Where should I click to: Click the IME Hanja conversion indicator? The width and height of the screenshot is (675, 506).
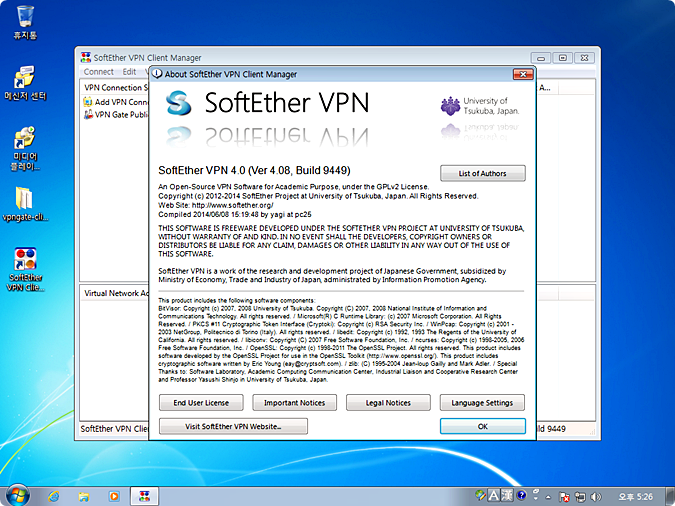point(507,496)
